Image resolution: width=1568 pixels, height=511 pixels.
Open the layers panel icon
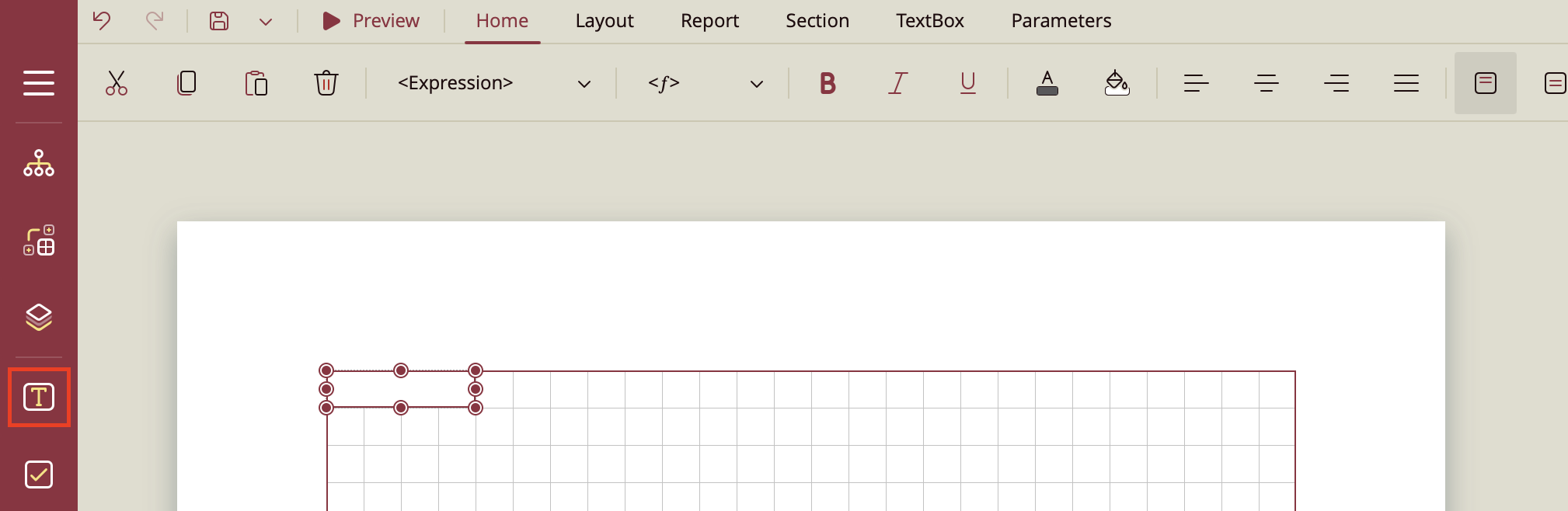pyautogui.click(x=39, y=317)
